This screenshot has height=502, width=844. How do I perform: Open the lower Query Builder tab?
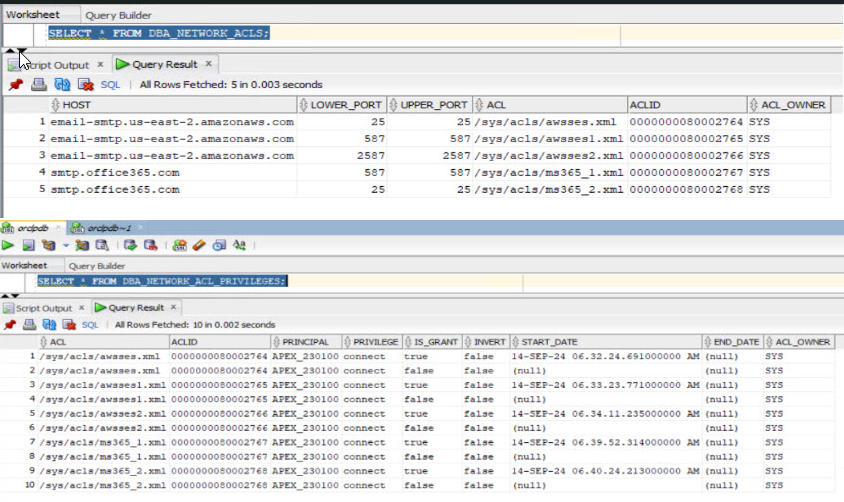pyautogui.click(x=96, y=266)
